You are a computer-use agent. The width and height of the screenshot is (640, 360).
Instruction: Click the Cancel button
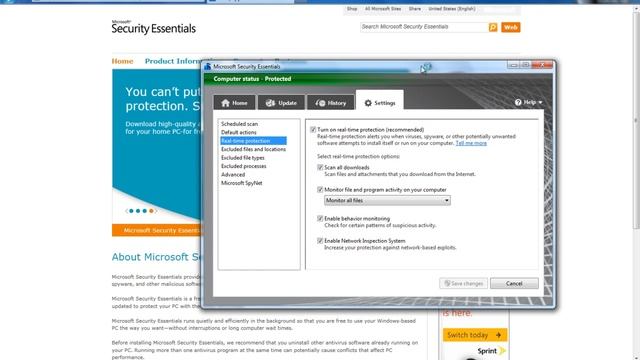[x=514, y=283]
